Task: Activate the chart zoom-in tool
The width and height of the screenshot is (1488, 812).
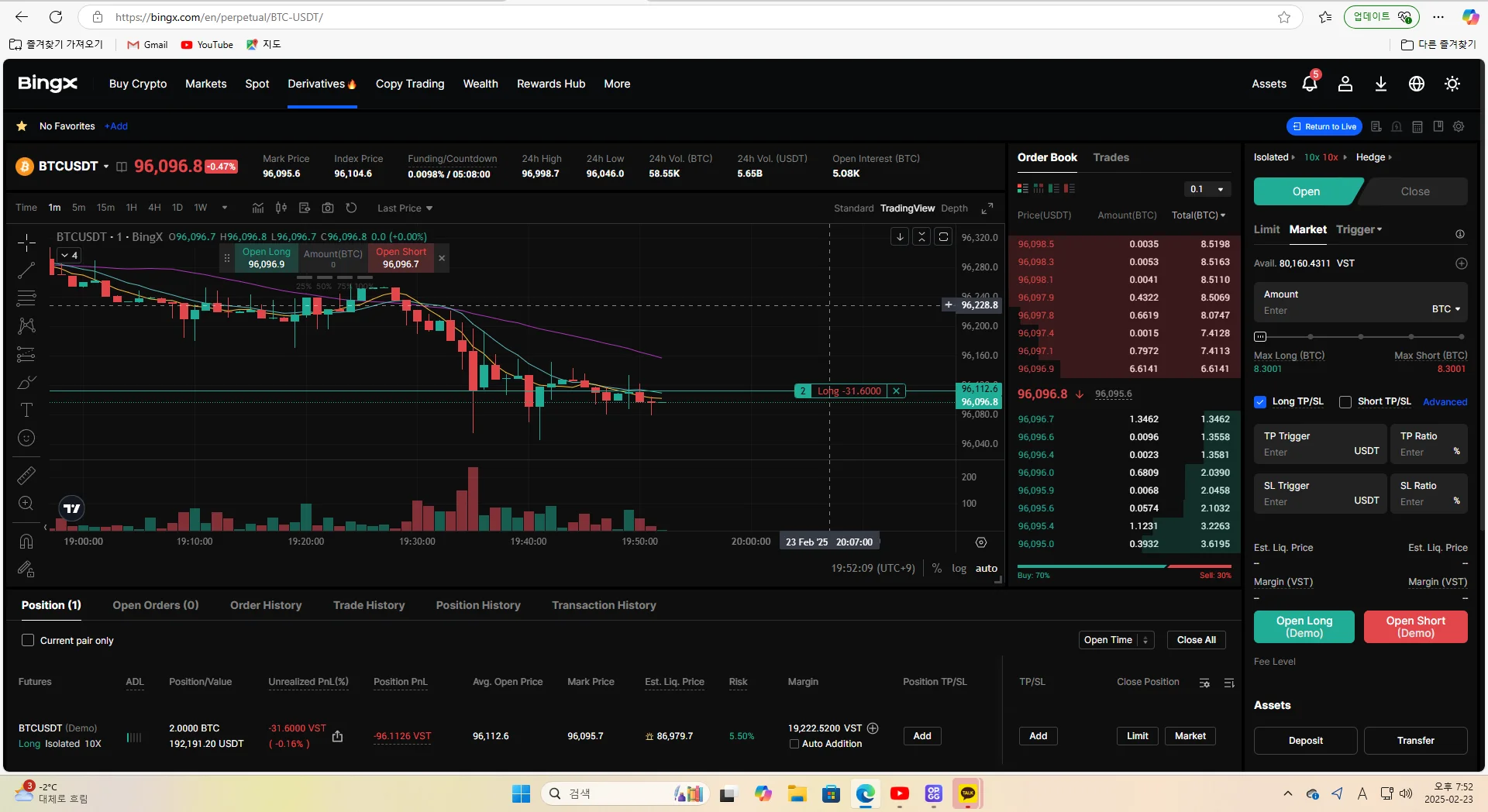Action: (26, 504)
